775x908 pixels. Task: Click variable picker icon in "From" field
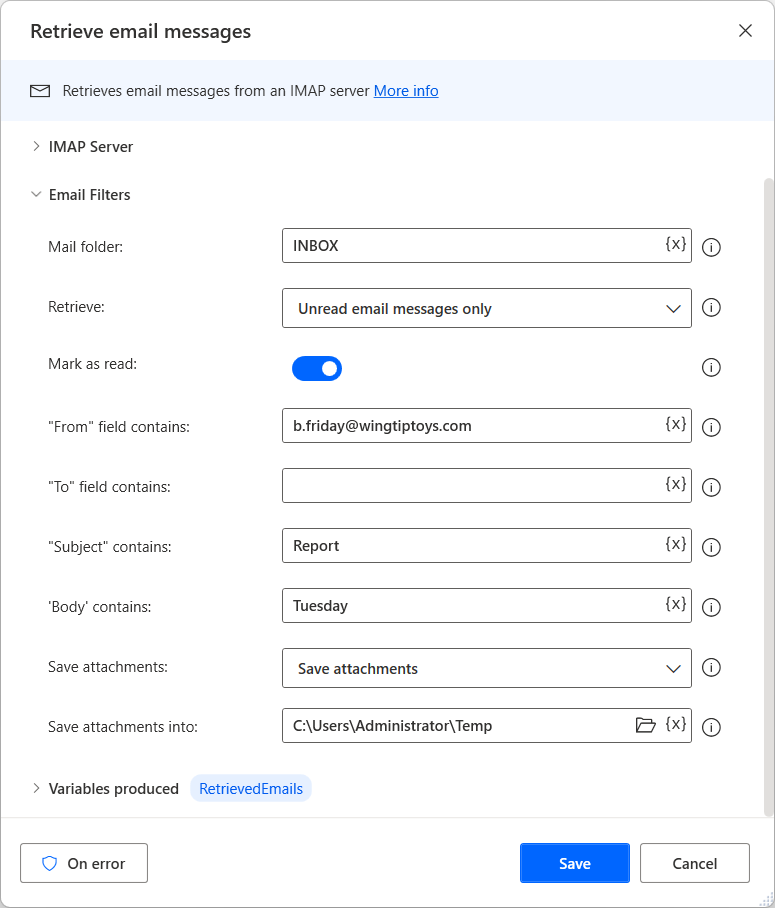[x=676, y=424]
